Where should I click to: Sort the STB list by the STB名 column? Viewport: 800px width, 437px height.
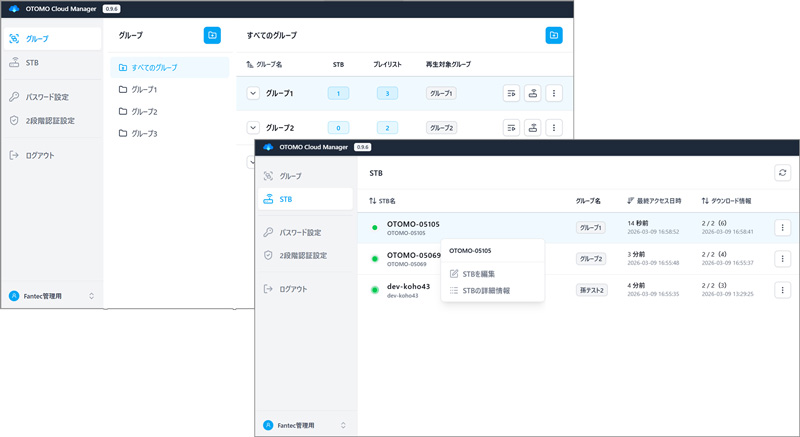point(383,200)
